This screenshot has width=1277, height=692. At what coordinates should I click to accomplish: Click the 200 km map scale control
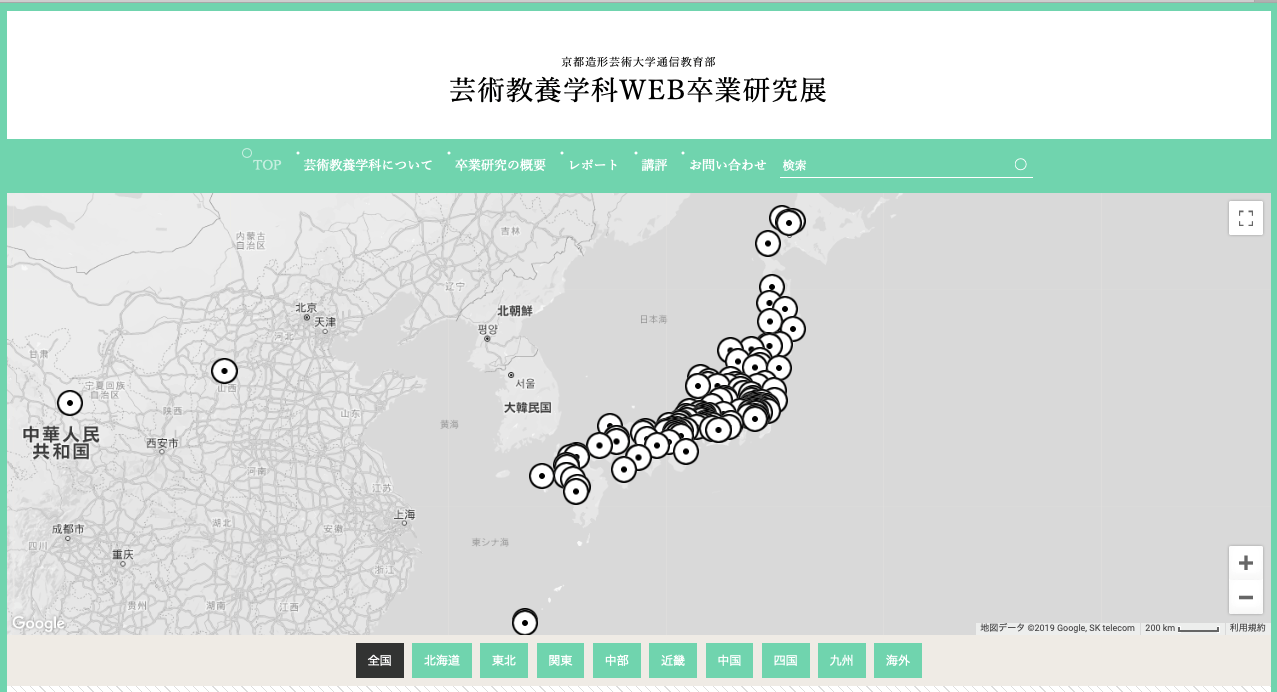click(x=1182, y=628)
